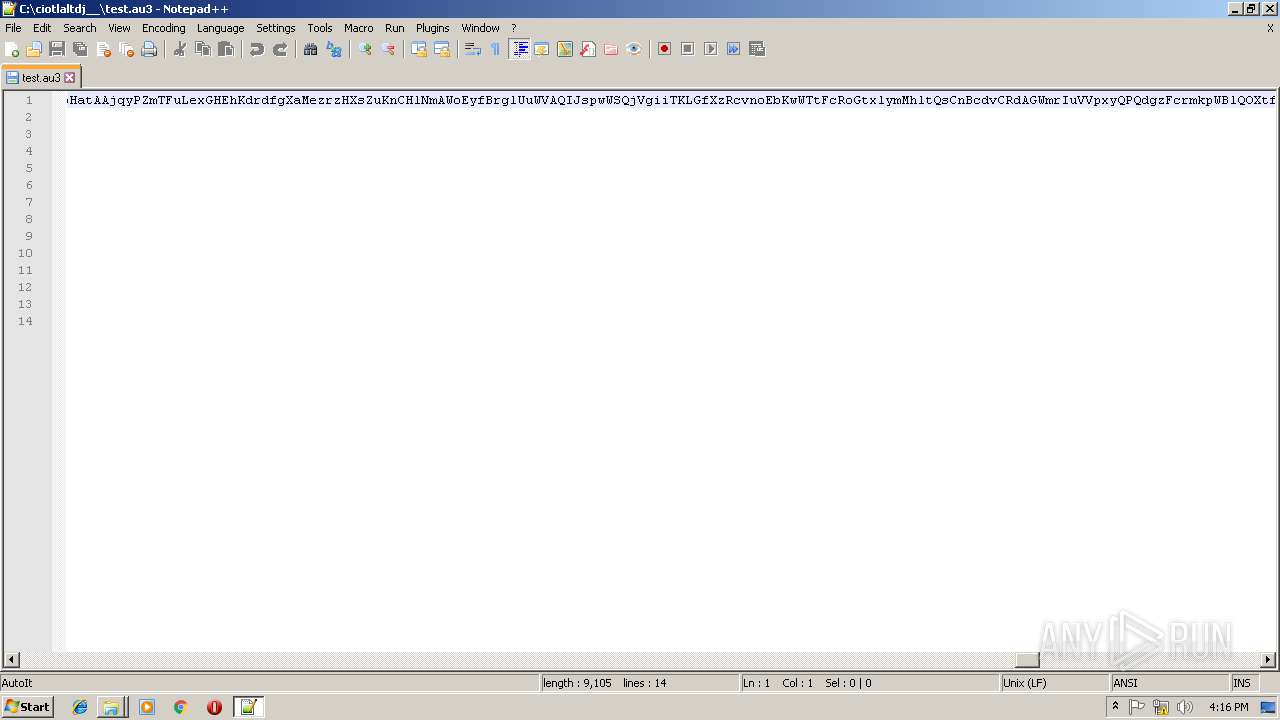This screenshot has height=720, width=1280.
Task: Open Chrome from the taskbar
Action: pos(181,707)
